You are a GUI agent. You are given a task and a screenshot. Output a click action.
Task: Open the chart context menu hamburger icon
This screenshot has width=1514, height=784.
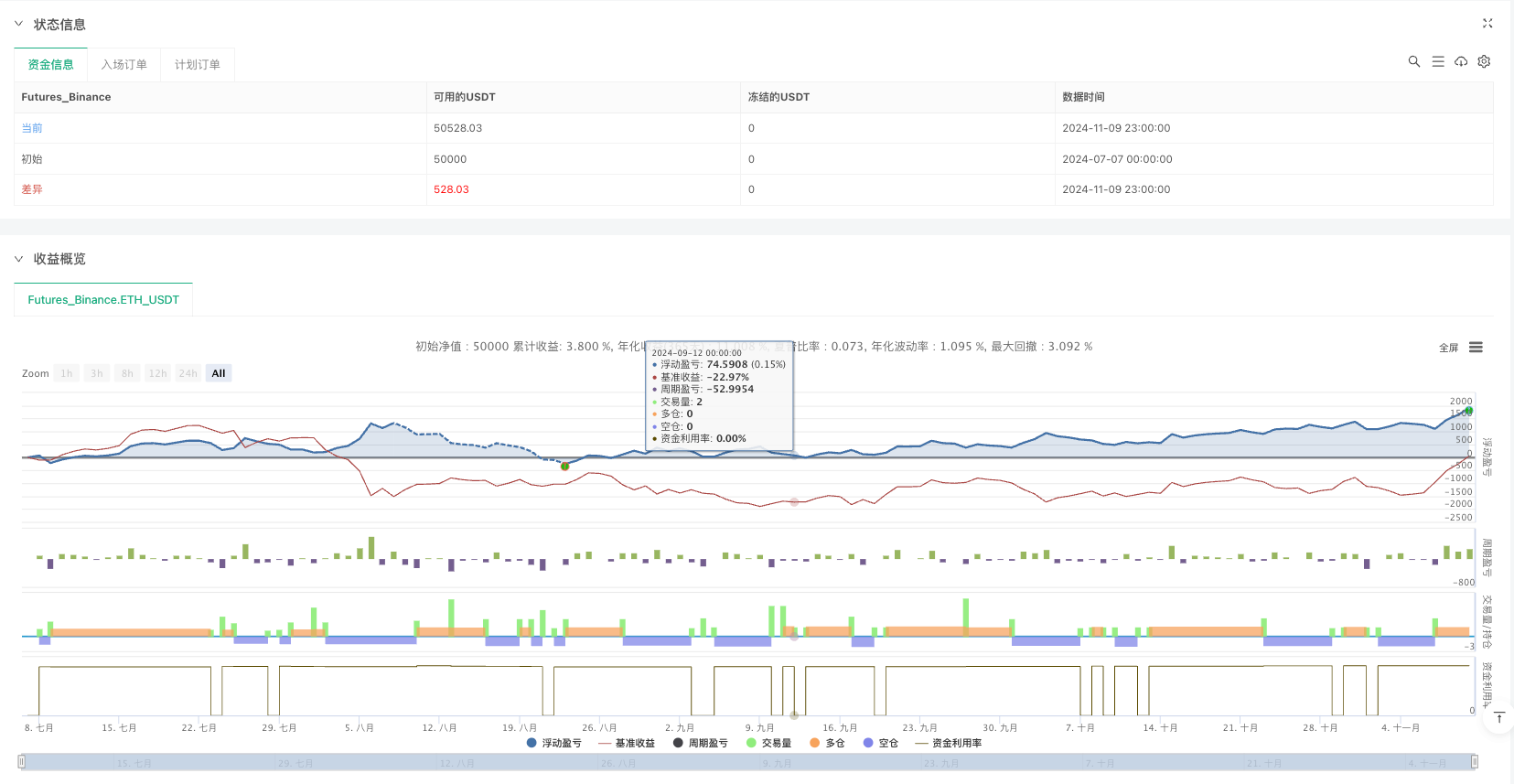tap(1476, 348)
